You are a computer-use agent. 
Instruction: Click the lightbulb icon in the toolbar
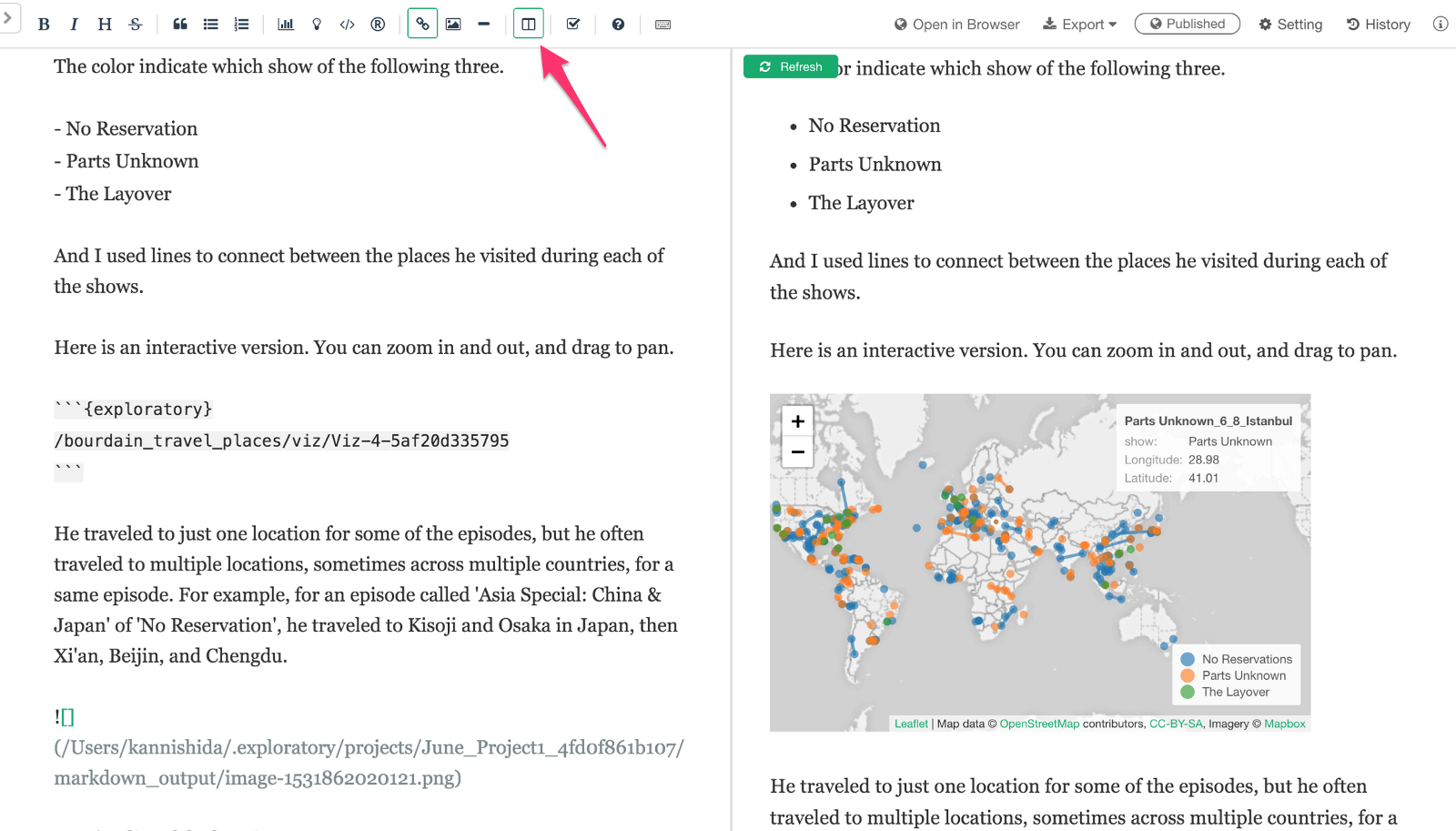click(x=317, y=25)
